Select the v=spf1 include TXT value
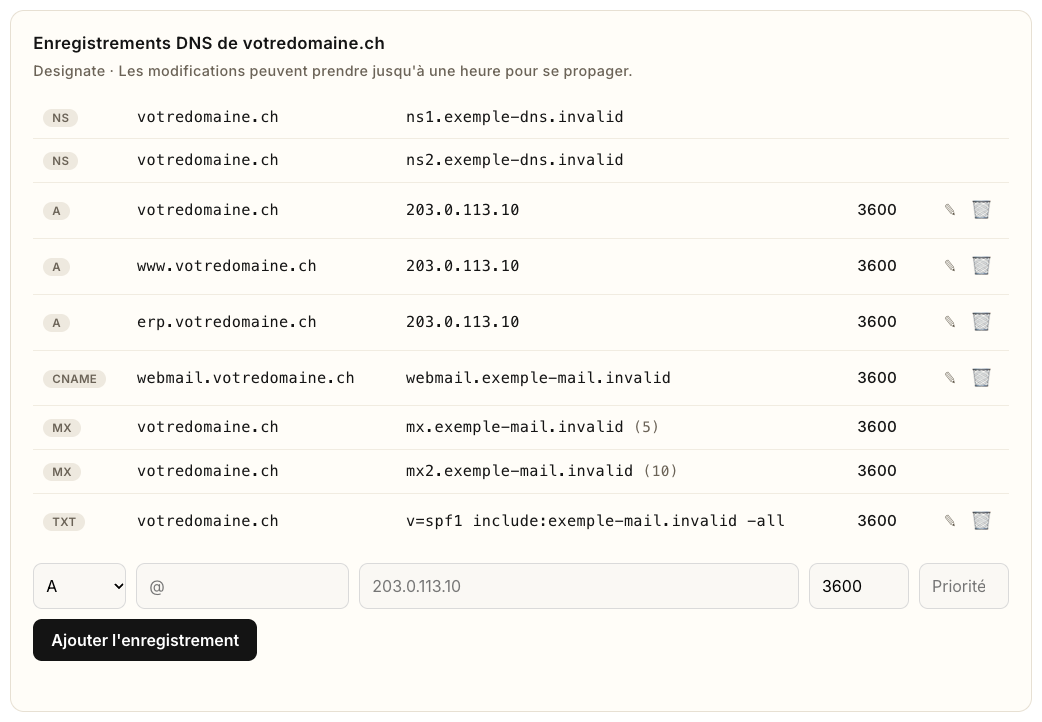The width and height of the screenshot is (1042, 722). click(595, 521)
